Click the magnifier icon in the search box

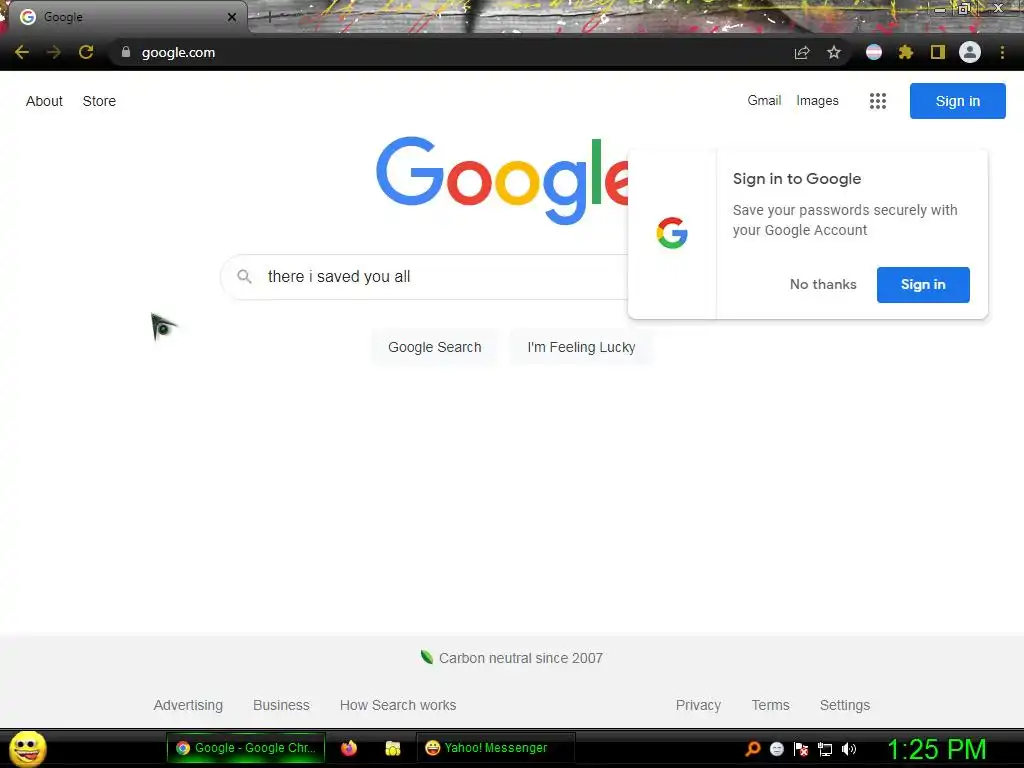[244, 276]
